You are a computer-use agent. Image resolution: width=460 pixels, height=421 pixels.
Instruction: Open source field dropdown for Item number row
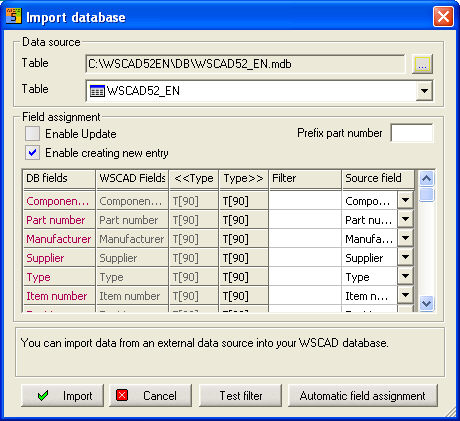pos(405,295)
